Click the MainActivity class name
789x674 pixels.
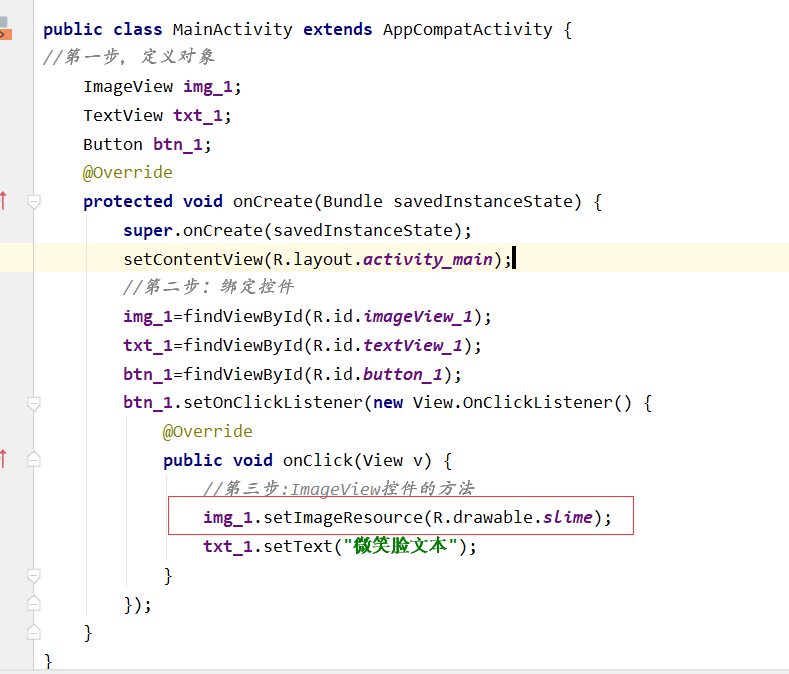coord(232,29)
